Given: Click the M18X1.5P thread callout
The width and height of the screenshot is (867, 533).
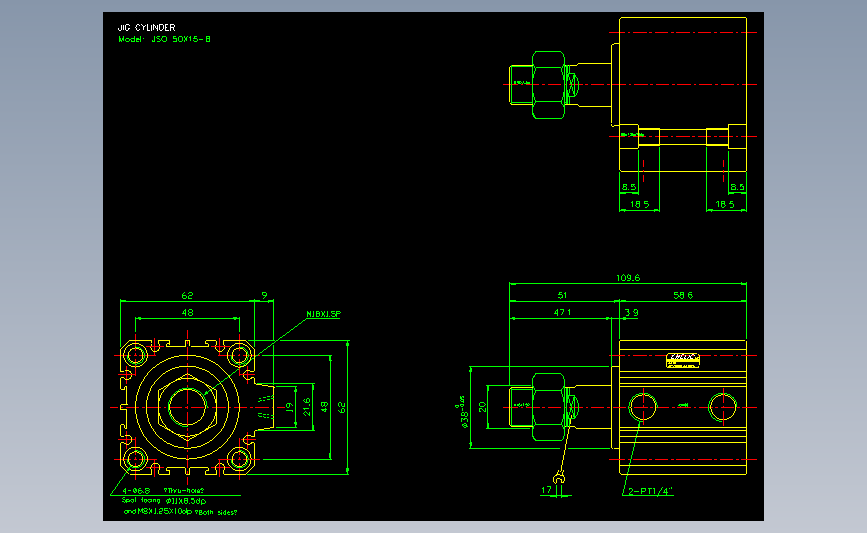Looking at the screenshot, I should click(x=324, y=314).
